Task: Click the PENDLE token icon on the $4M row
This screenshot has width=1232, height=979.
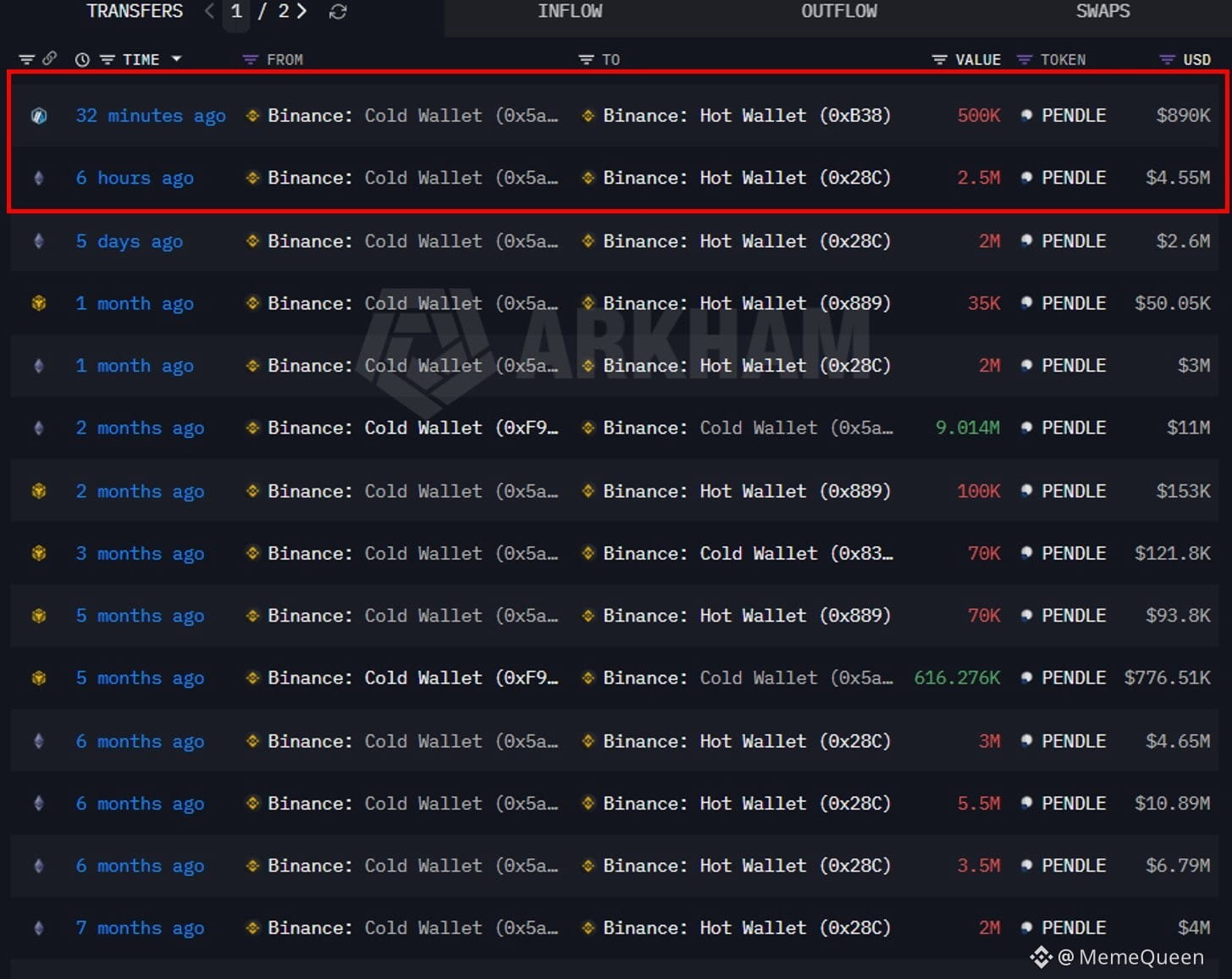Action: click(1026, 928)
